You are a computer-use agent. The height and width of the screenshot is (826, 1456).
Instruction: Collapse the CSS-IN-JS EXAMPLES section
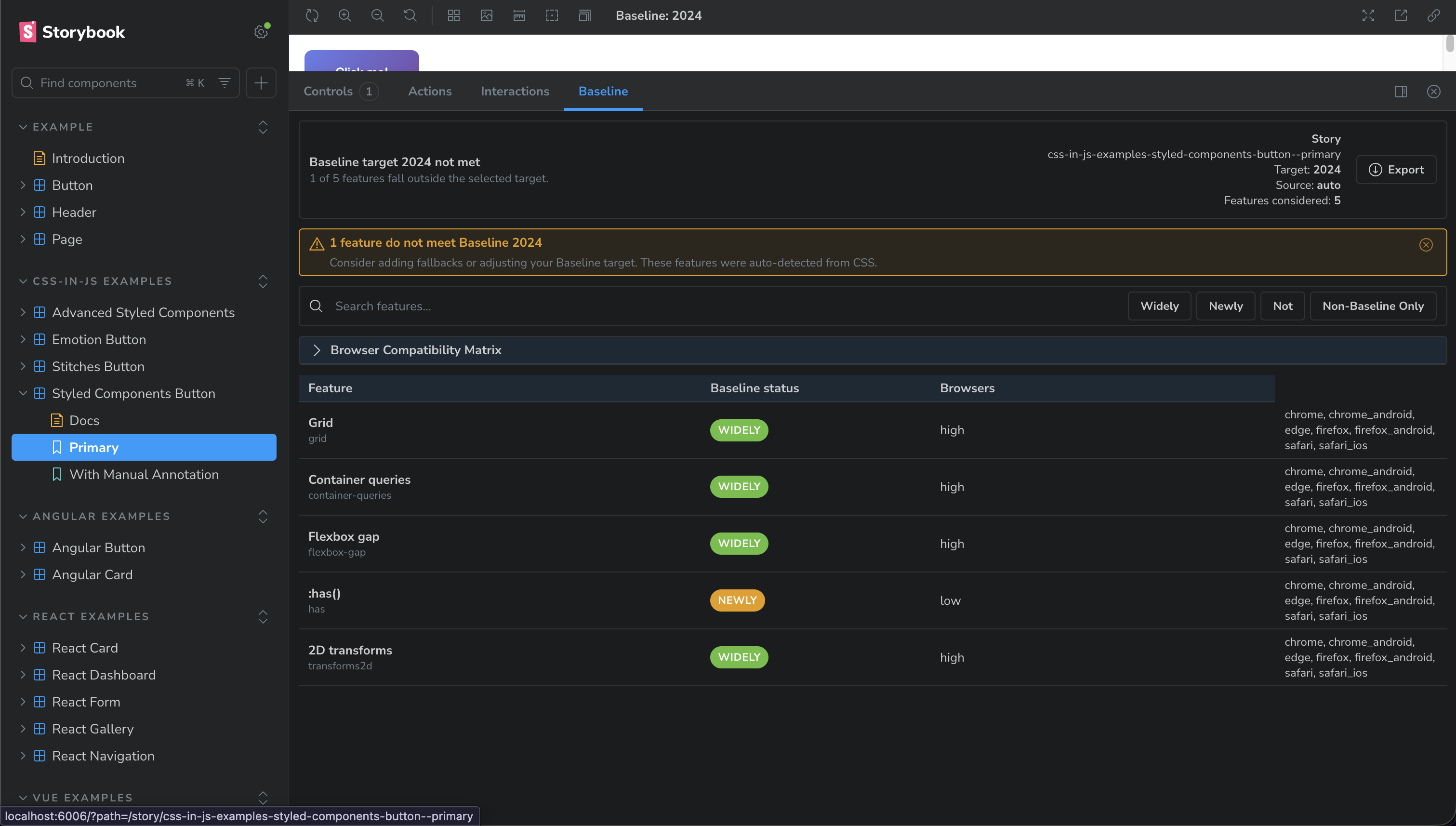pyautogui.click(x=102, y=281)
